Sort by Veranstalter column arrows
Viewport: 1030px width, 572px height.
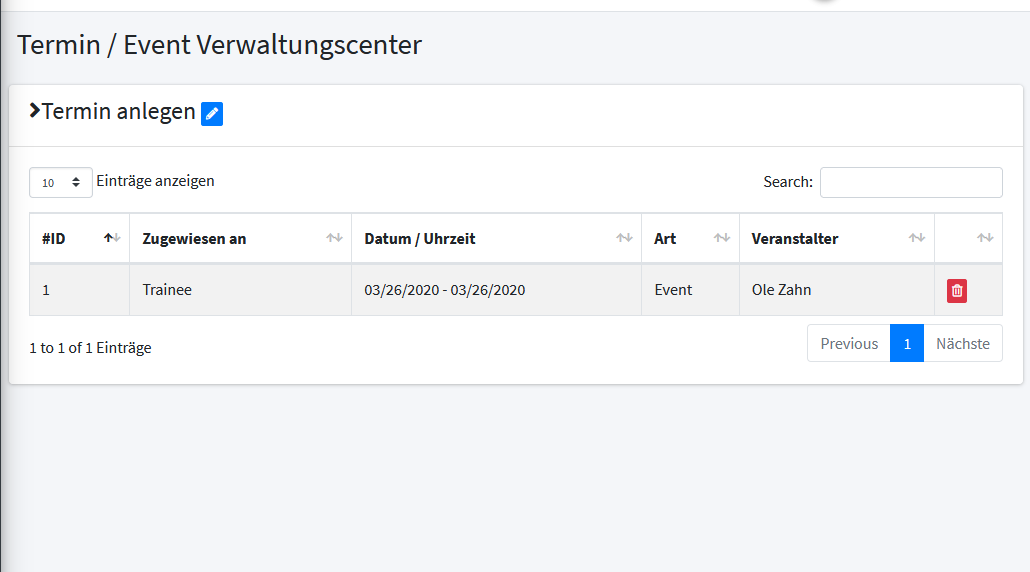(x=917, y=238)
